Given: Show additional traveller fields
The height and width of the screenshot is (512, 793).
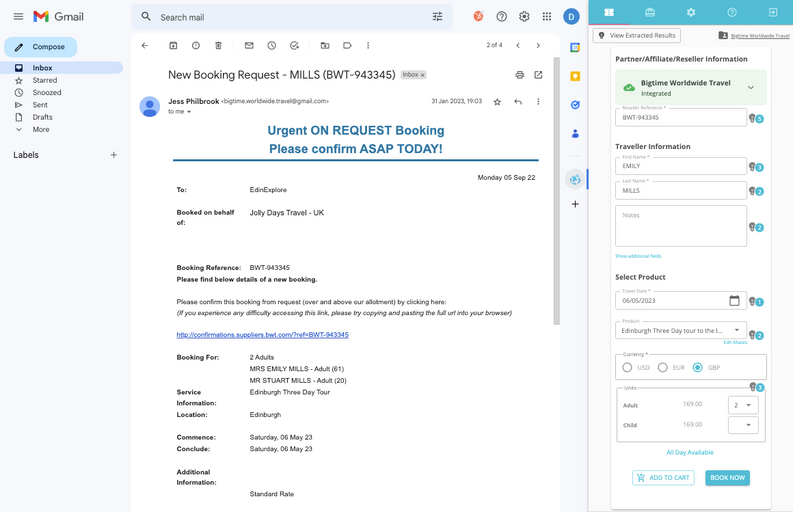Looking at the screenshot, I should pyautogui.click(x=638, y=256).
